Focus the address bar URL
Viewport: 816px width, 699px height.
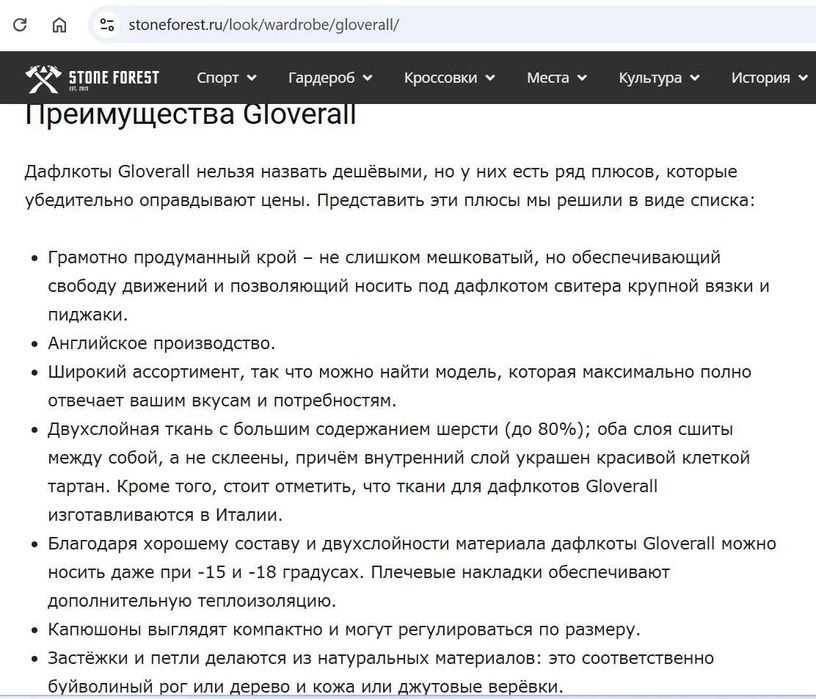pyautogui.click(x=264, y=24)
